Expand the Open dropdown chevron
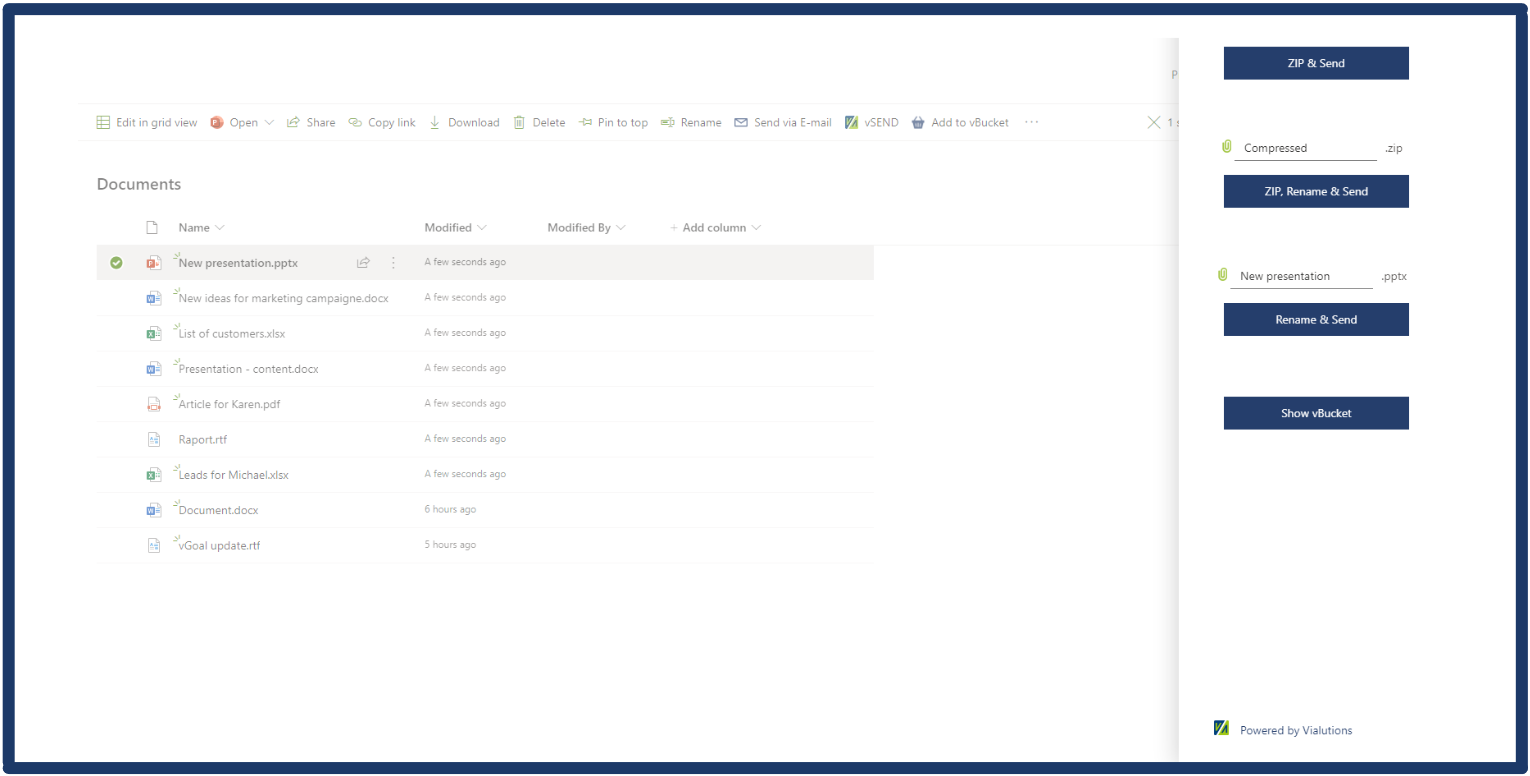This screenshot has width=1530, height=776. [269, 123]
